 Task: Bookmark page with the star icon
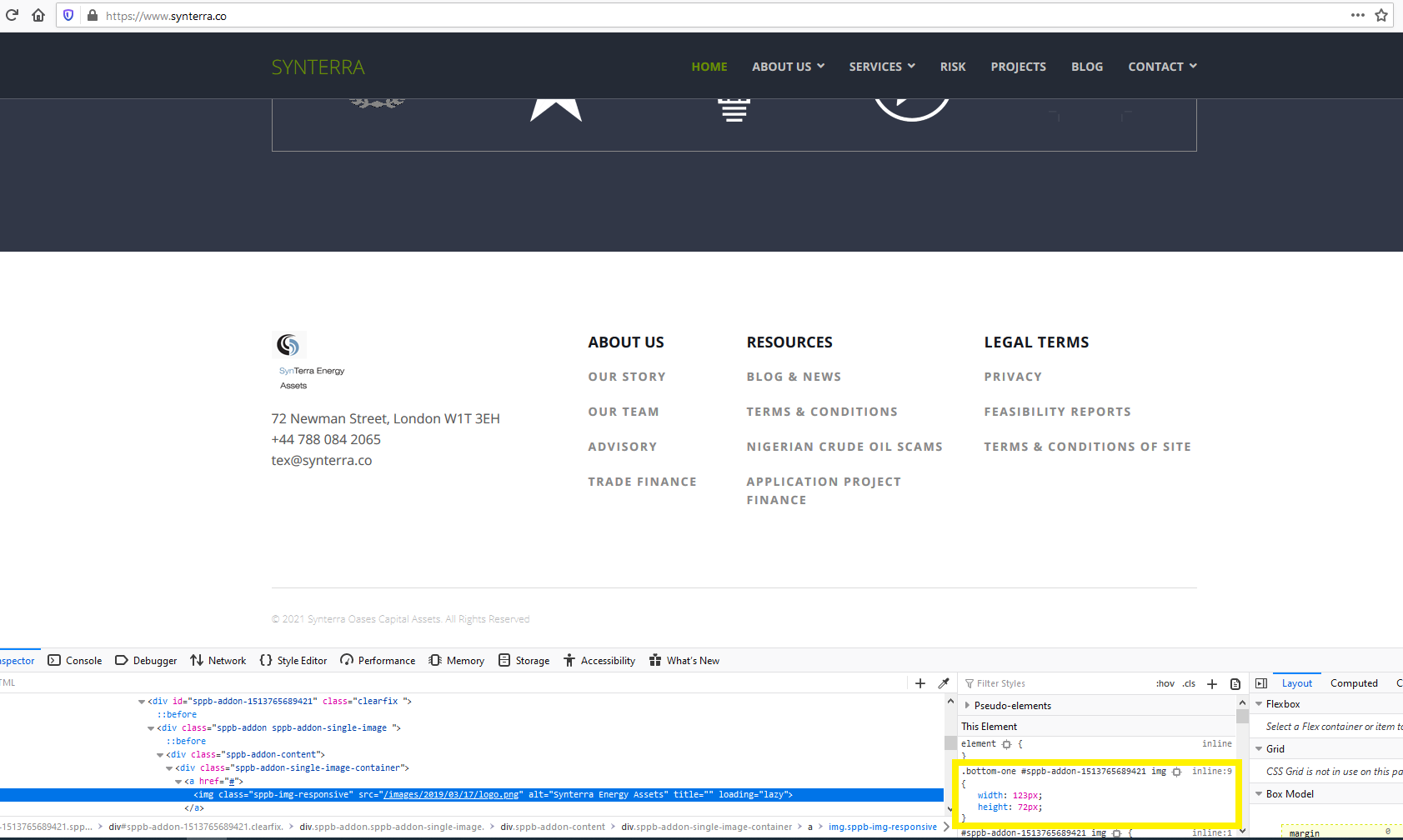1381,15
